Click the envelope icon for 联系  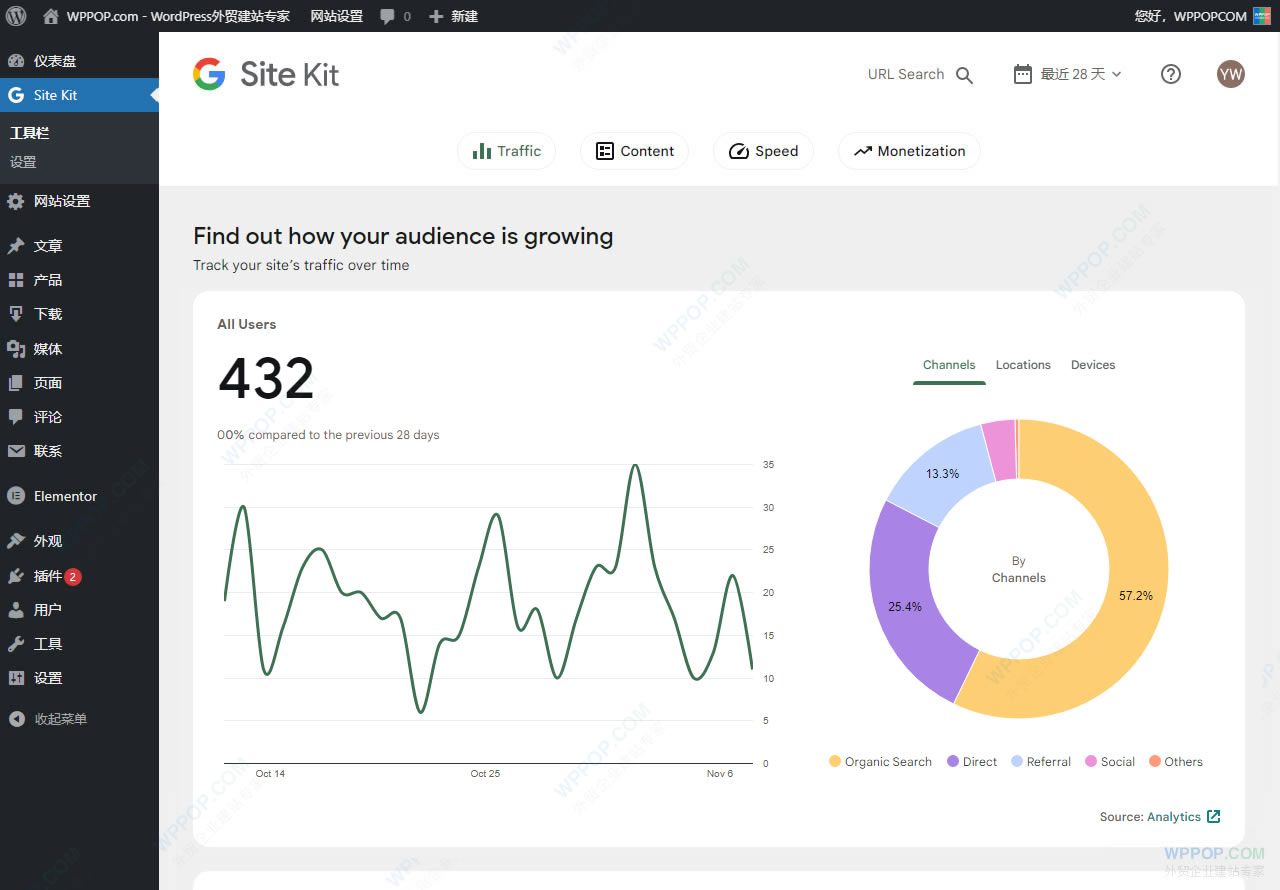[16, 451]
